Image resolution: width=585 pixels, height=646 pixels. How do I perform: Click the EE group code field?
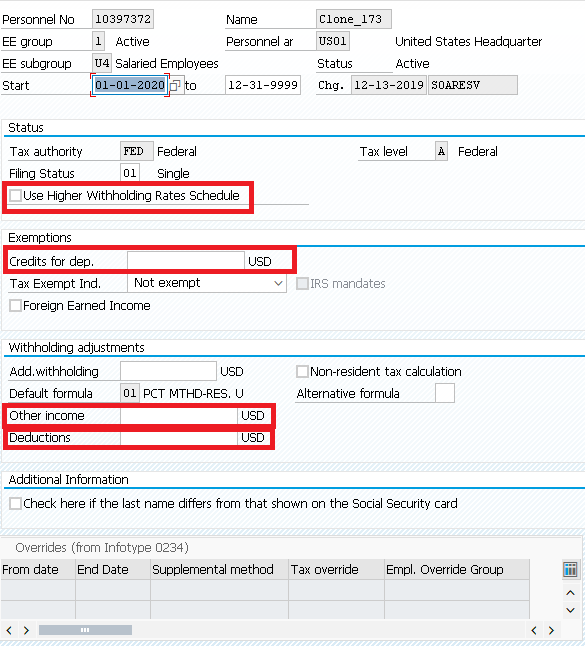[x=98, y=41]
